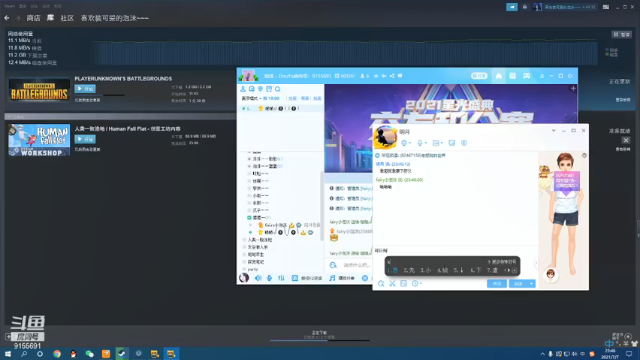The image size is (640, 360).
Task: Click the PUBG download progress bar
Action: [100, 95]
